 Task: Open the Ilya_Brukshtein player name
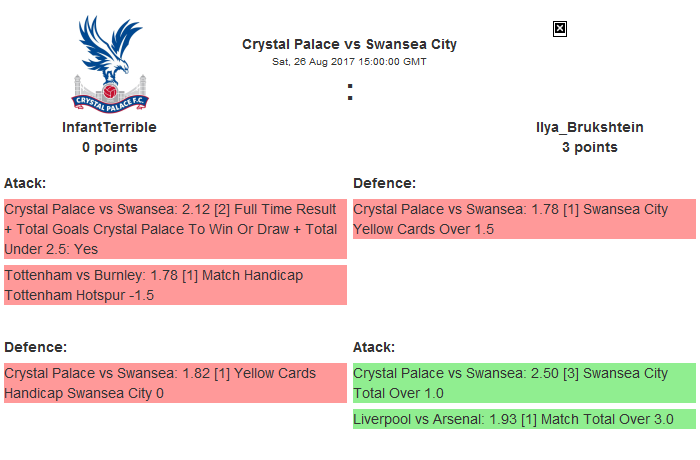click(x=589, y=127)
